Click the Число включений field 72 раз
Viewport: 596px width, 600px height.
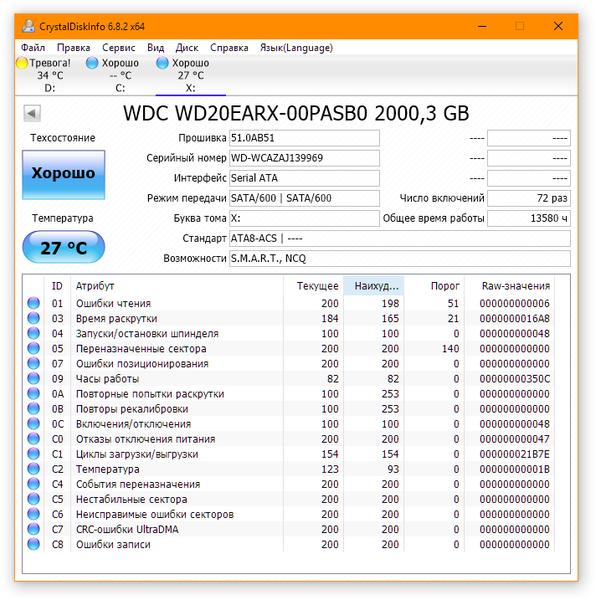[529, 198]
